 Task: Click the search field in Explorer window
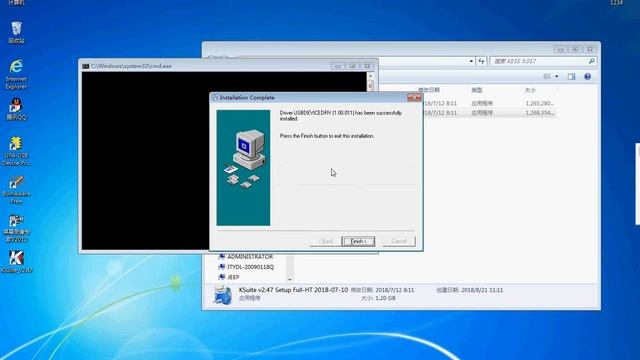pos(539,61)
